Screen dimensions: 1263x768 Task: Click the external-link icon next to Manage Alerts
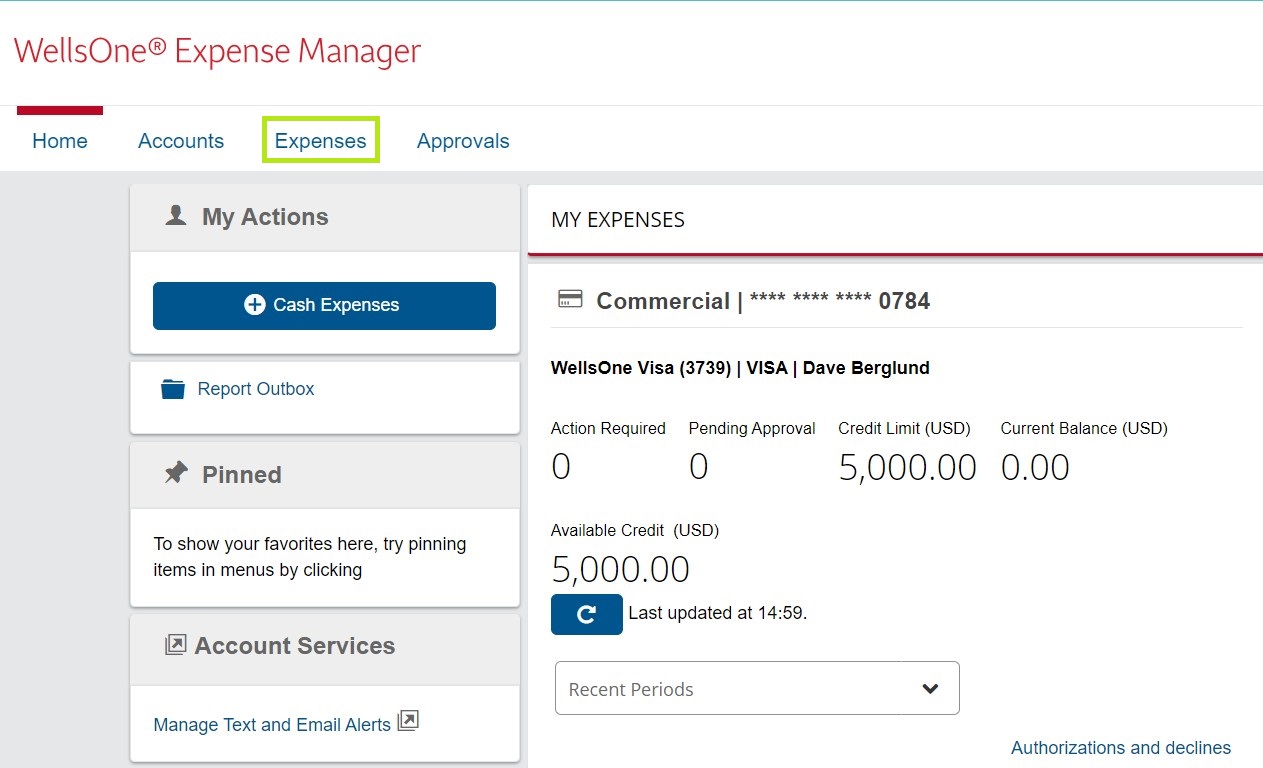point(407,719)
